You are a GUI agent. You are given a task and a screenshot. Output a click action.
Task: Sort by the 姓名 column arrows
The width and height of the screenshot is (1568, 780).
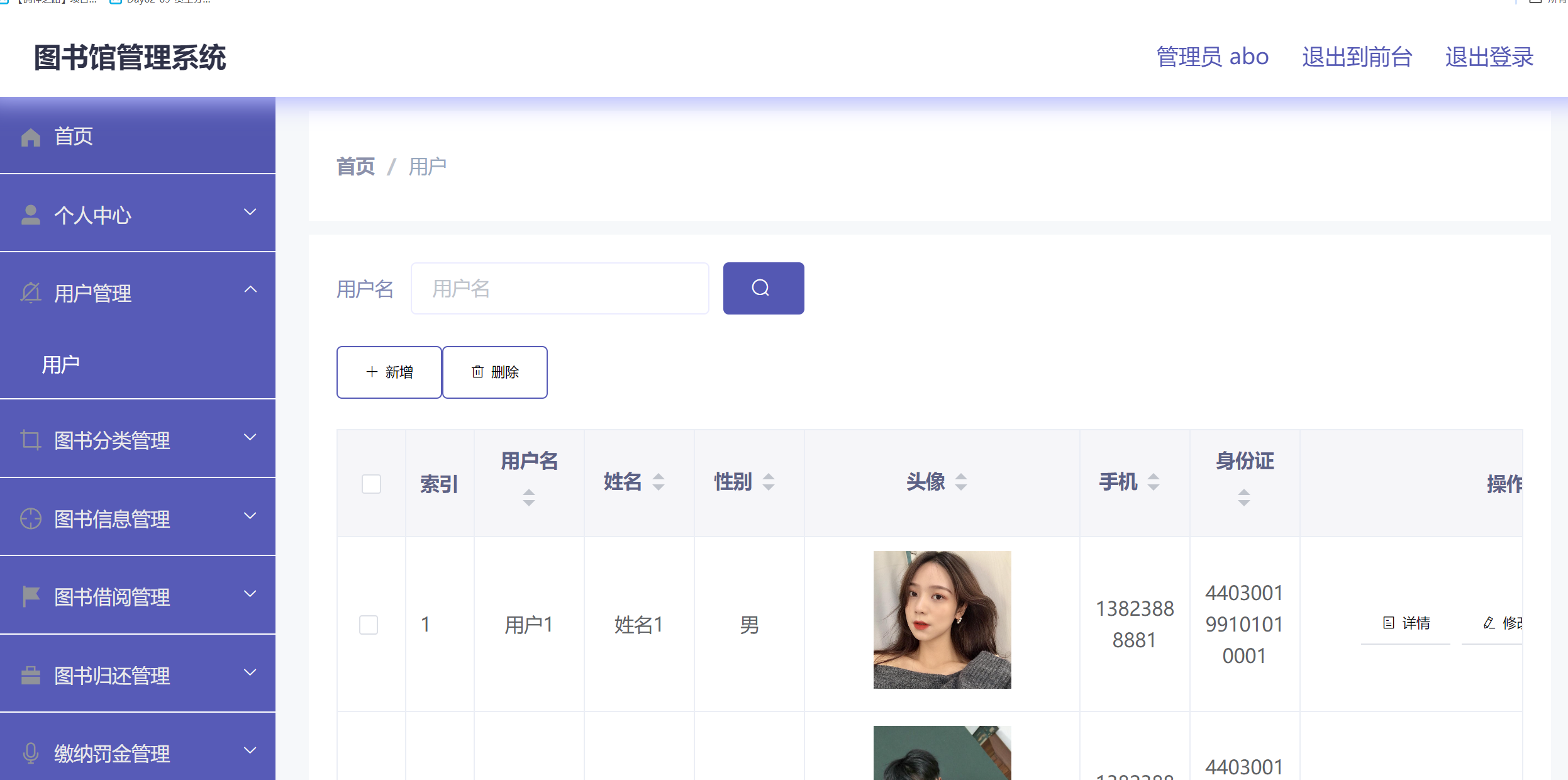[x=658, y=482]
